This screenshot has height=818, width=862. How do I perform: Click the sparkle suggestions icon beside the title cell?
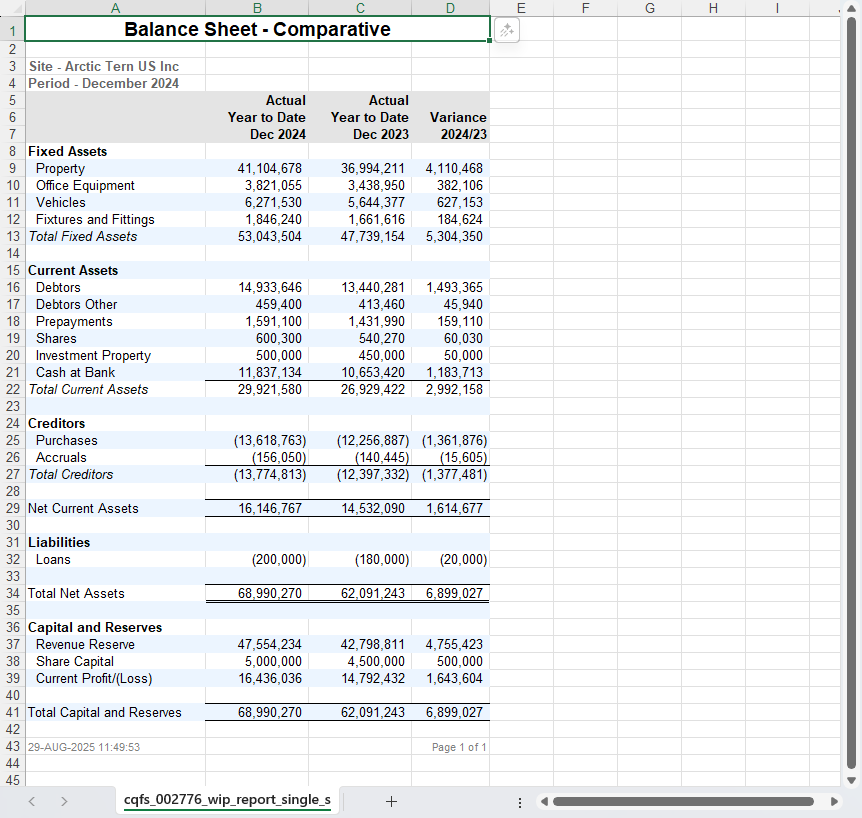tap(507, 30)
